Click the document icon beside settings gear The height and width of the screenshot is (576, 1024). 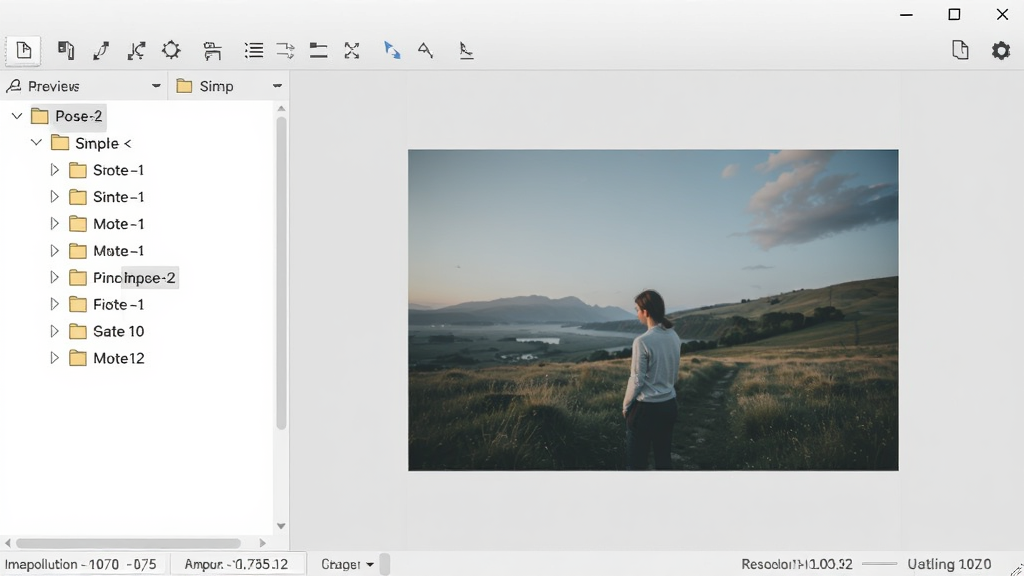point(960,50)
